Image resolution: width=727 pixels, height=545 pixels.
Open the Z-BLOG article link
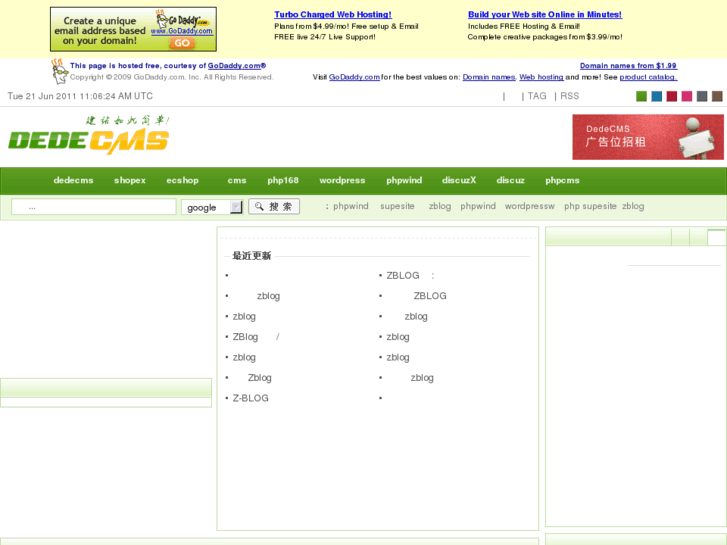[250, 398]
